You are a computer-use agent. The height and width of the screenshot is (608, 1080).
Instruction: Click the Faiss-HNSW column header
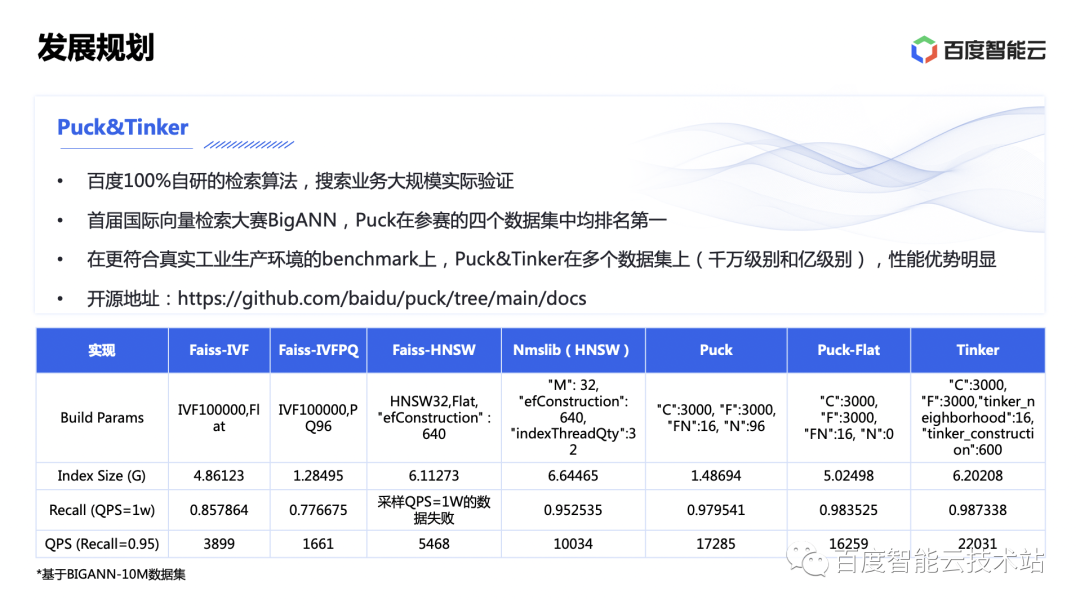pyautogui.click(x=434, y=350)
